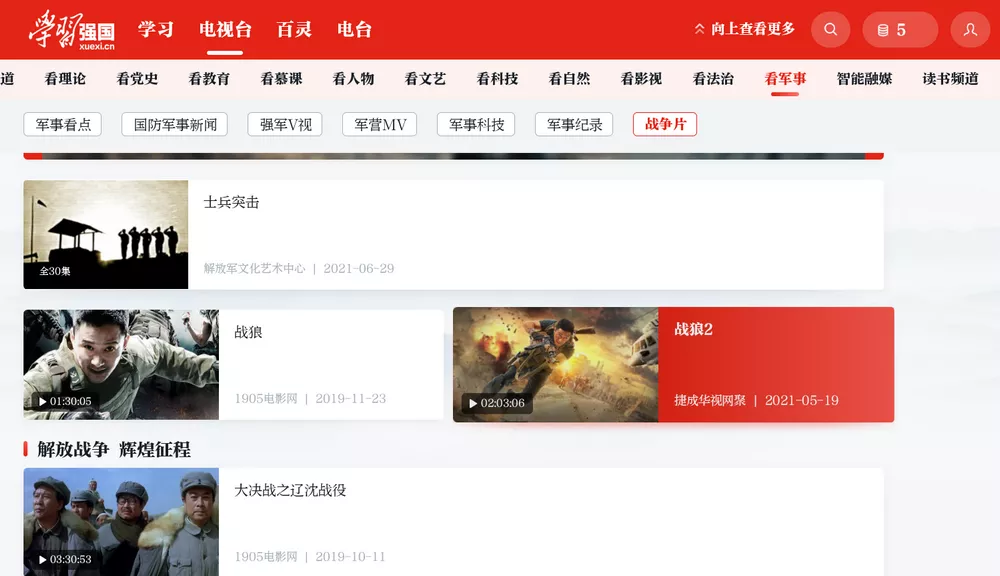This screenshot has height=576, width=1000.
Task: Open the user profile icon
Action: [x=969, y=29]
